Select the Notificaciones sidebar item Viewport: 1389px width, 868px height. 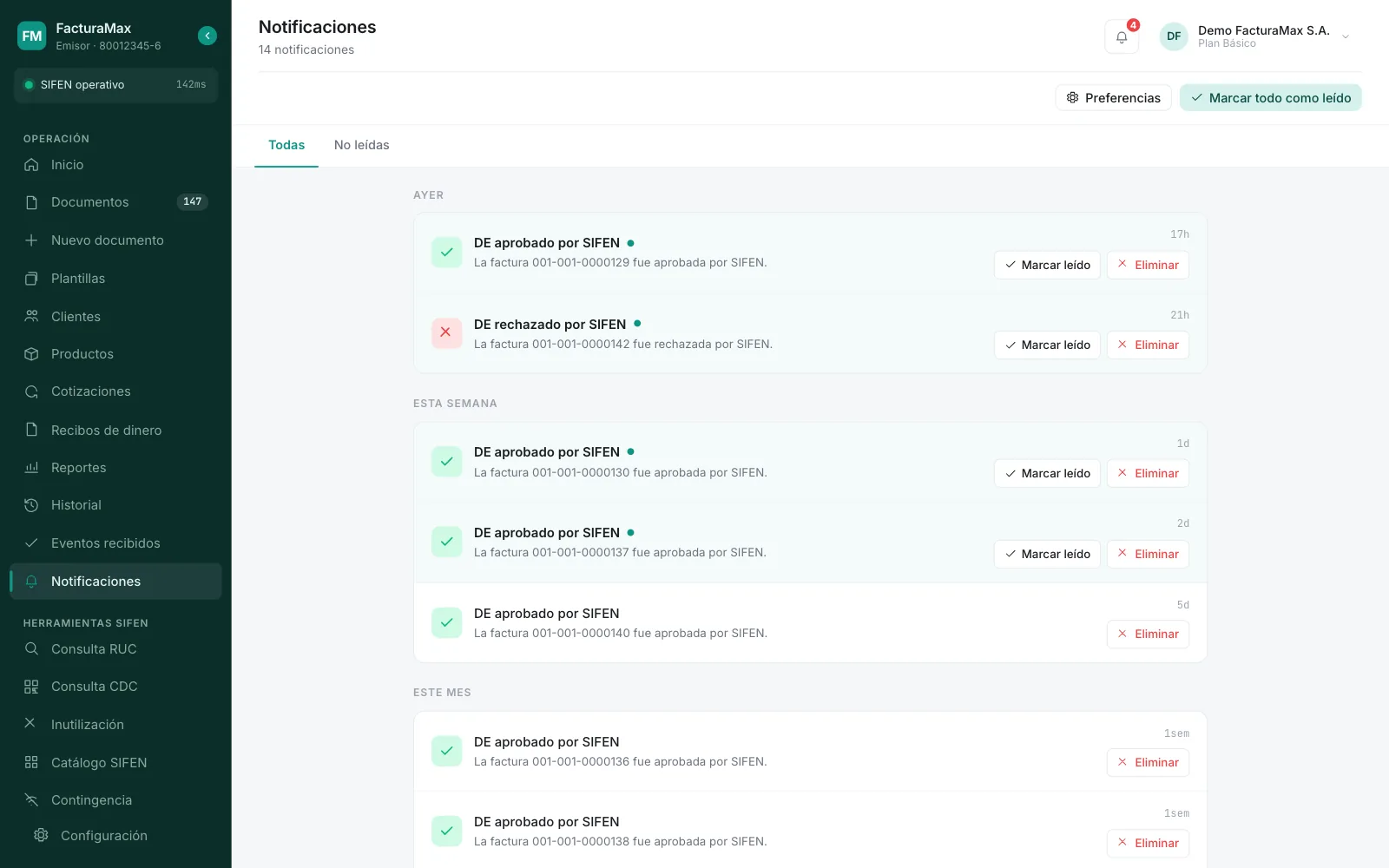coord(115,582)
